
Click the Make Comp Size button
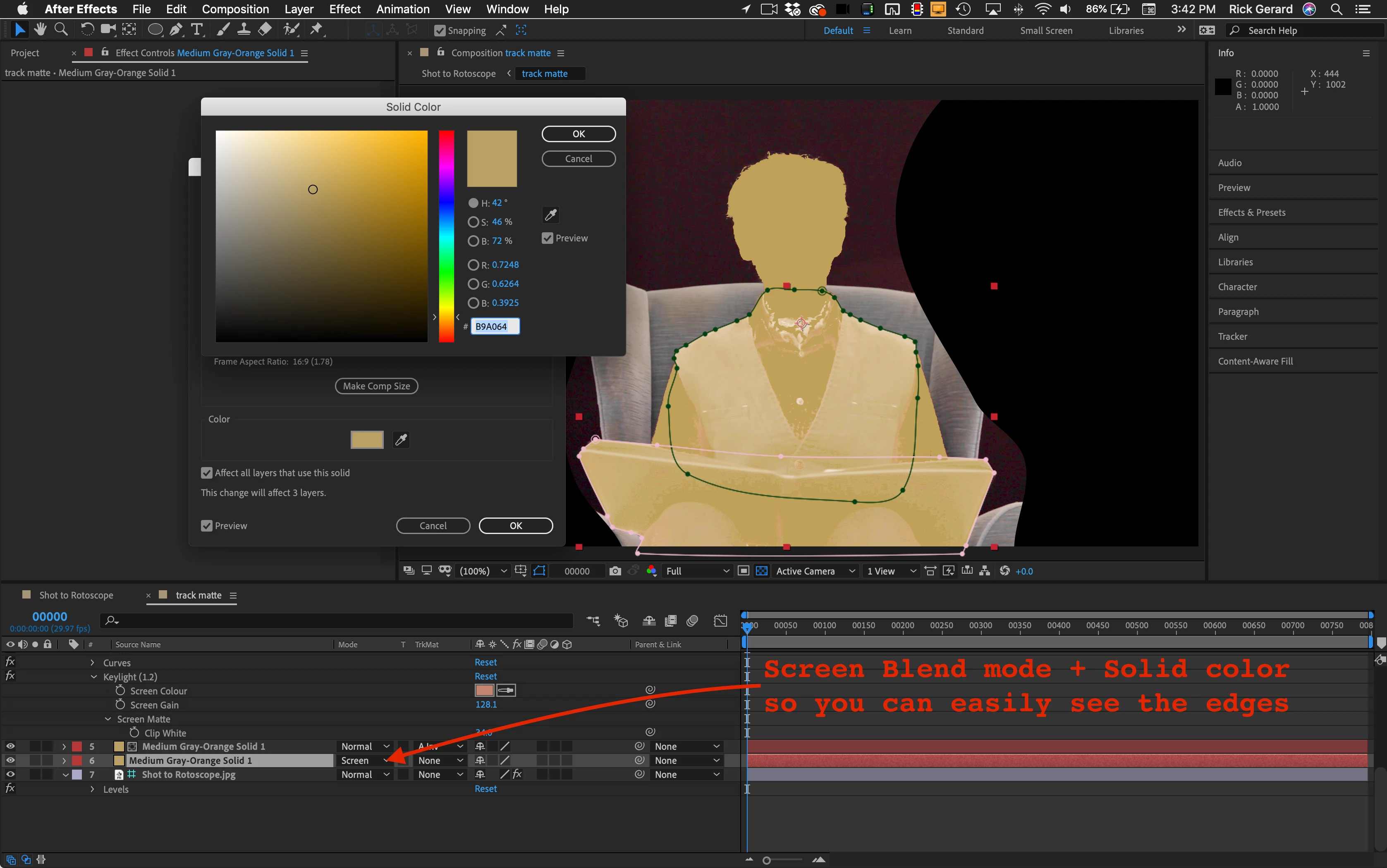coord(376,386)
